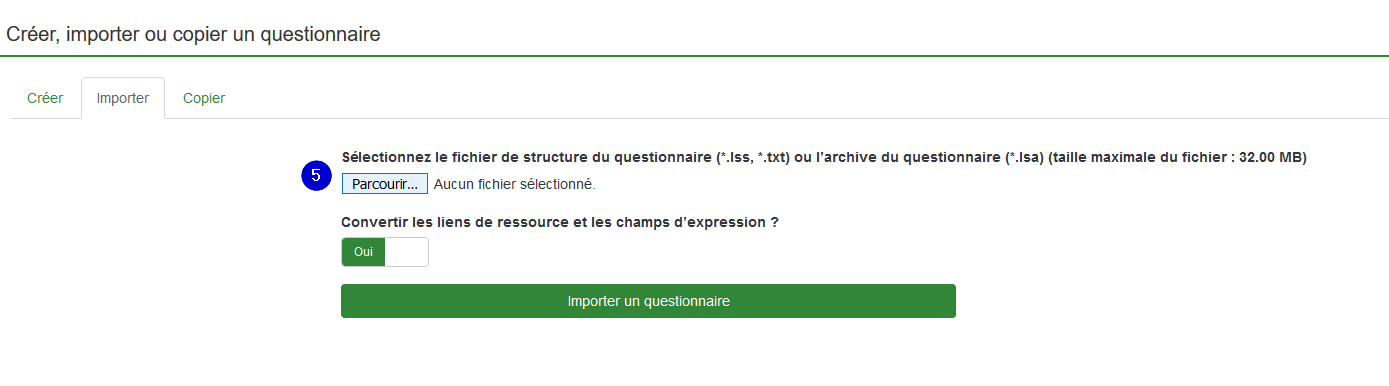The width and height of the screenshot is (1389, 386).
Task: Click the 'Aucun fichier sélectionné' file text
Action: click(x=515, y=184)
